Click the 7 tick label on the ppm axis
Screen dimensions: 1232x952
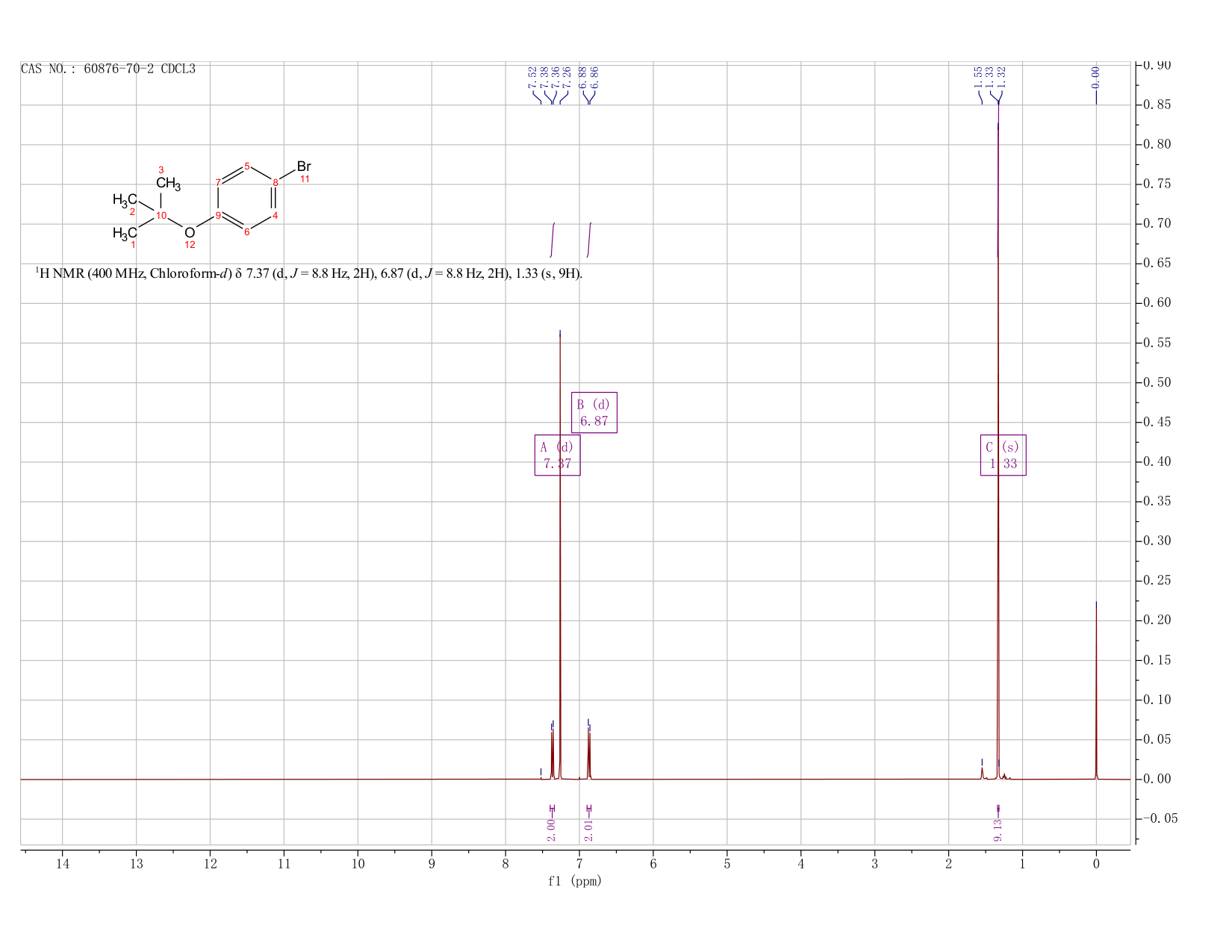pyautogui.click(x=579, y=864)
